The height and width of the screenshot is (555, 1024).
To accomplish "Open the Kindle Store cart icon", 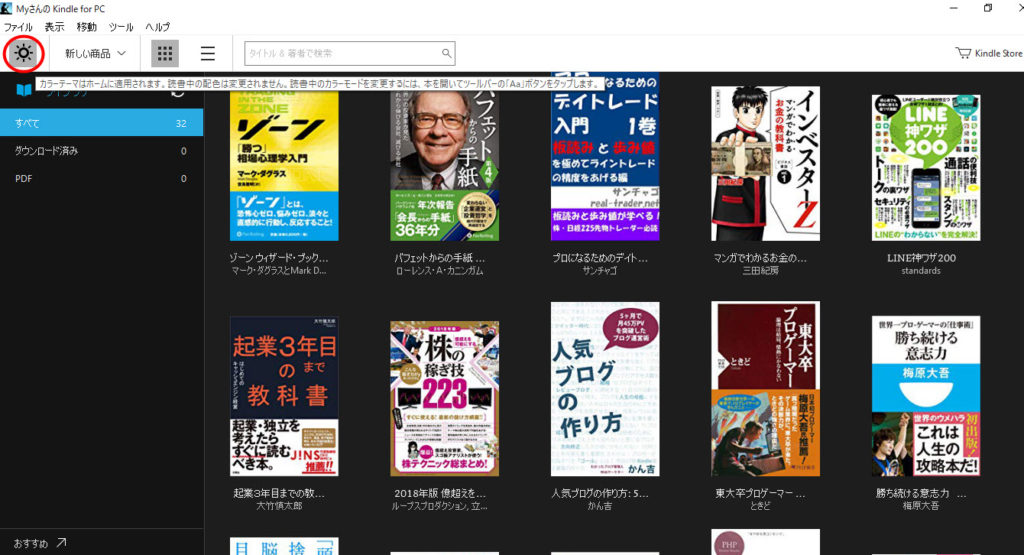I will (x=963, y=53).
